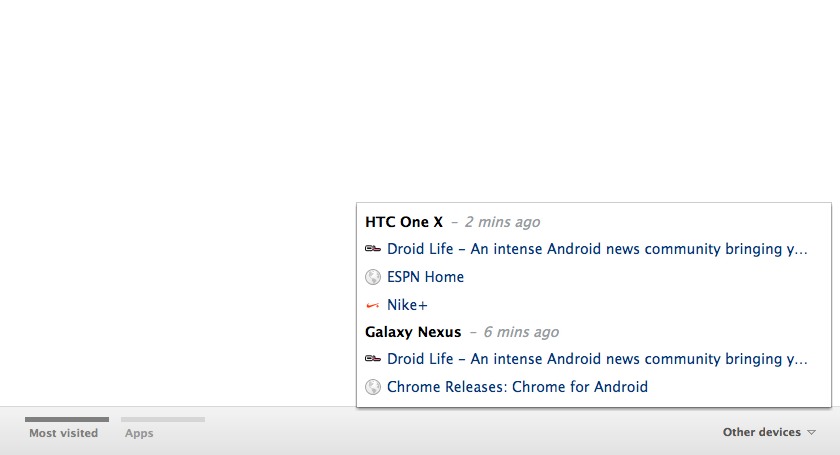840x455 pixels.
Task: Click the Nike swoosh favicon
Action: tap(373, 305)
